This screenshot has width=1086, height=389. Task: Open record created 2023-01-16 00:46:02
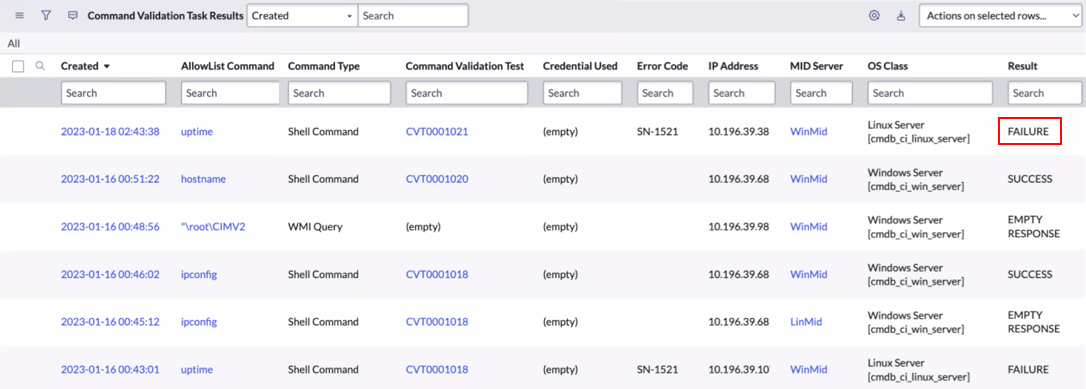[x=110, y=274]
